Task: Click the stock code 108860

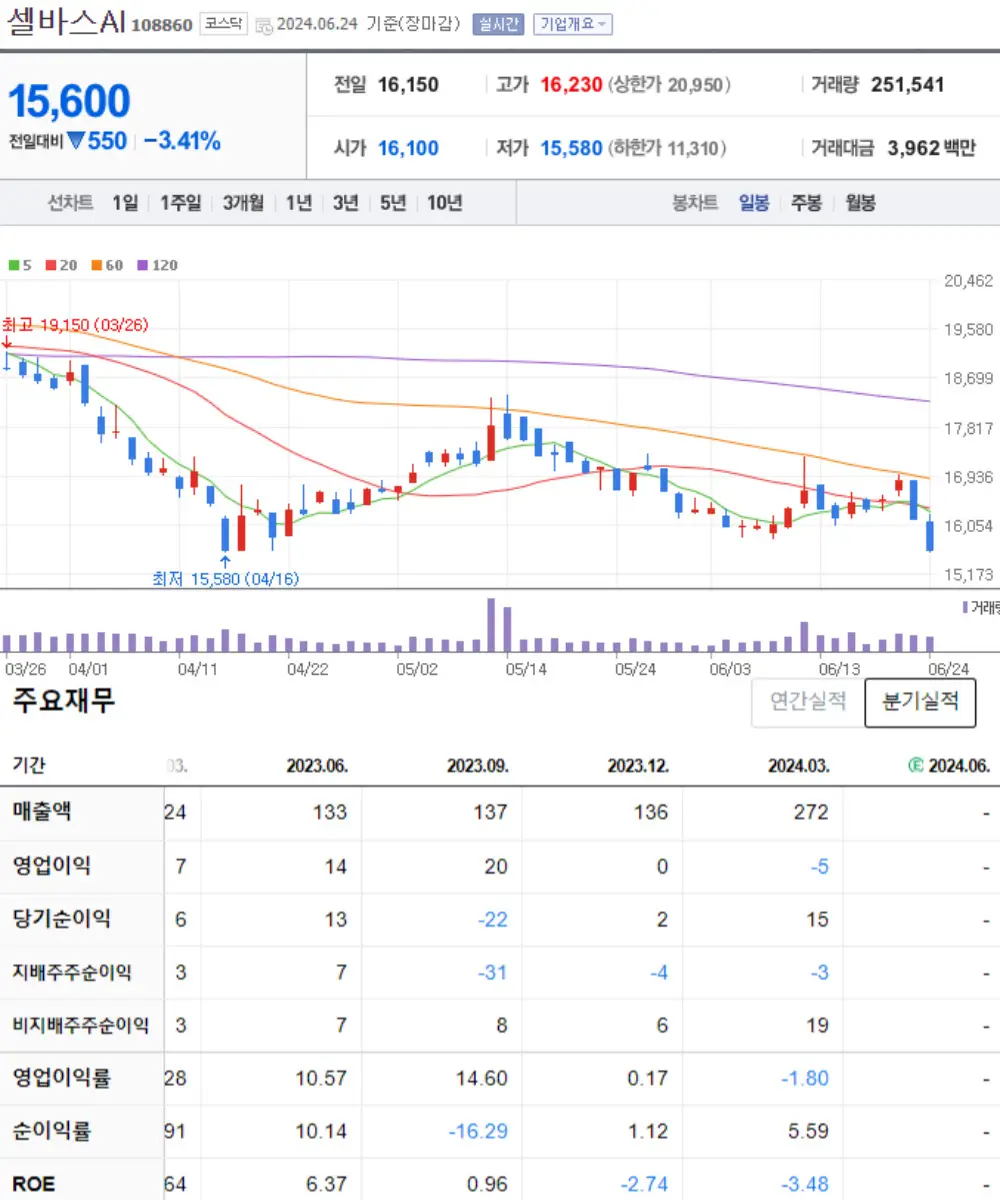Action: (x=161, y=26)
